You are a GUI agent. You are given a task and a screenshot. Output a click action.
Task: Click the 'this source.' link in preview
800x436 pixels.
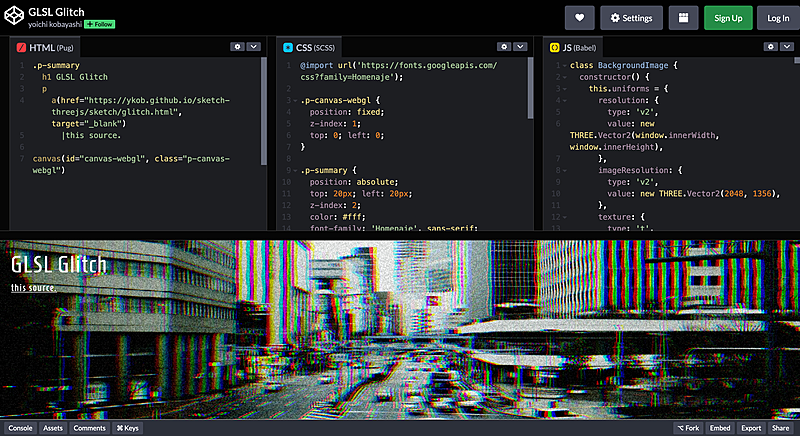[33, 289]
